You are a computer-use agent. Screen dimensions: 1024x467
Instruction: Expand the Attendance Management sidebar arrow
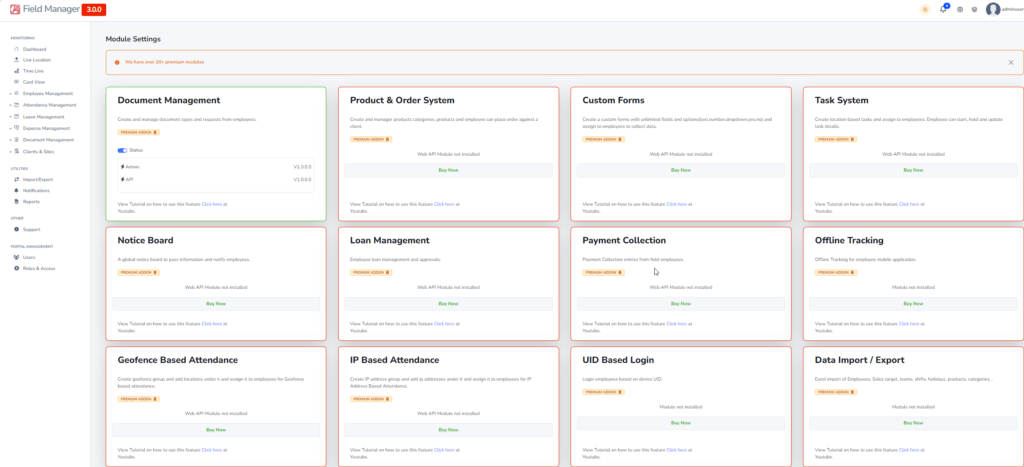pyautogui.click(x=11, y=105)
